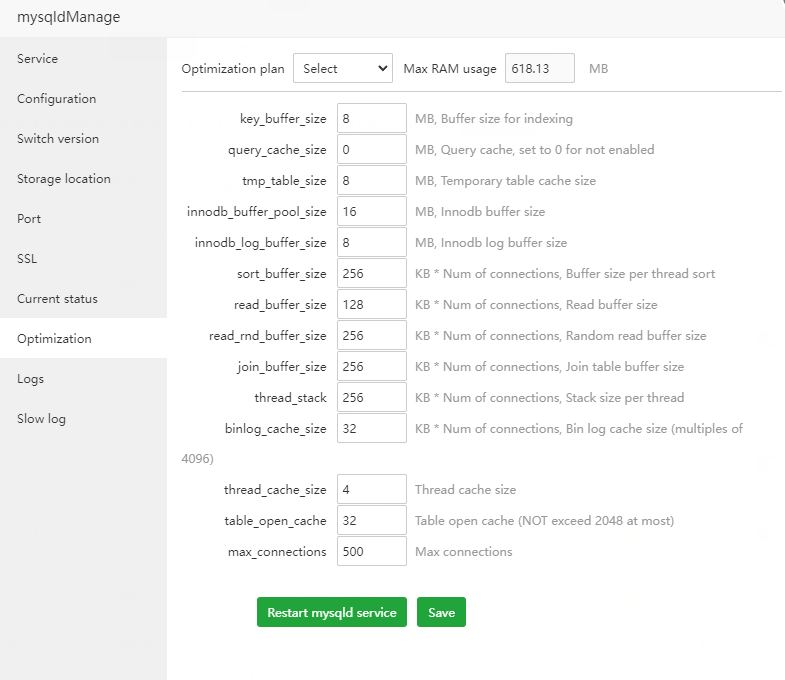Focus the table_open_cache field

371,521
